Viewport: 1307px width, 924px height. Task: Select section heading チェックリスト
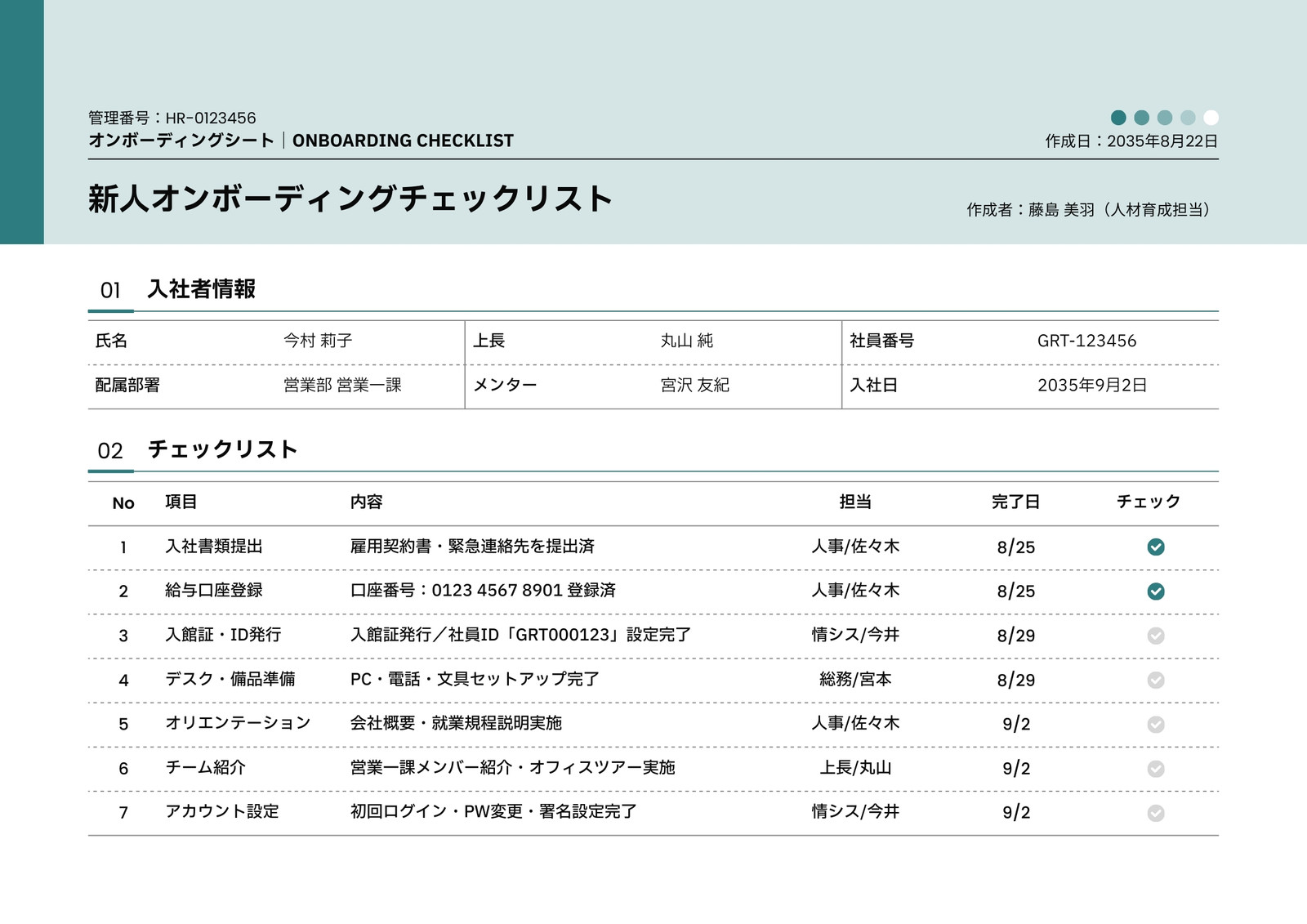(222, 449)
